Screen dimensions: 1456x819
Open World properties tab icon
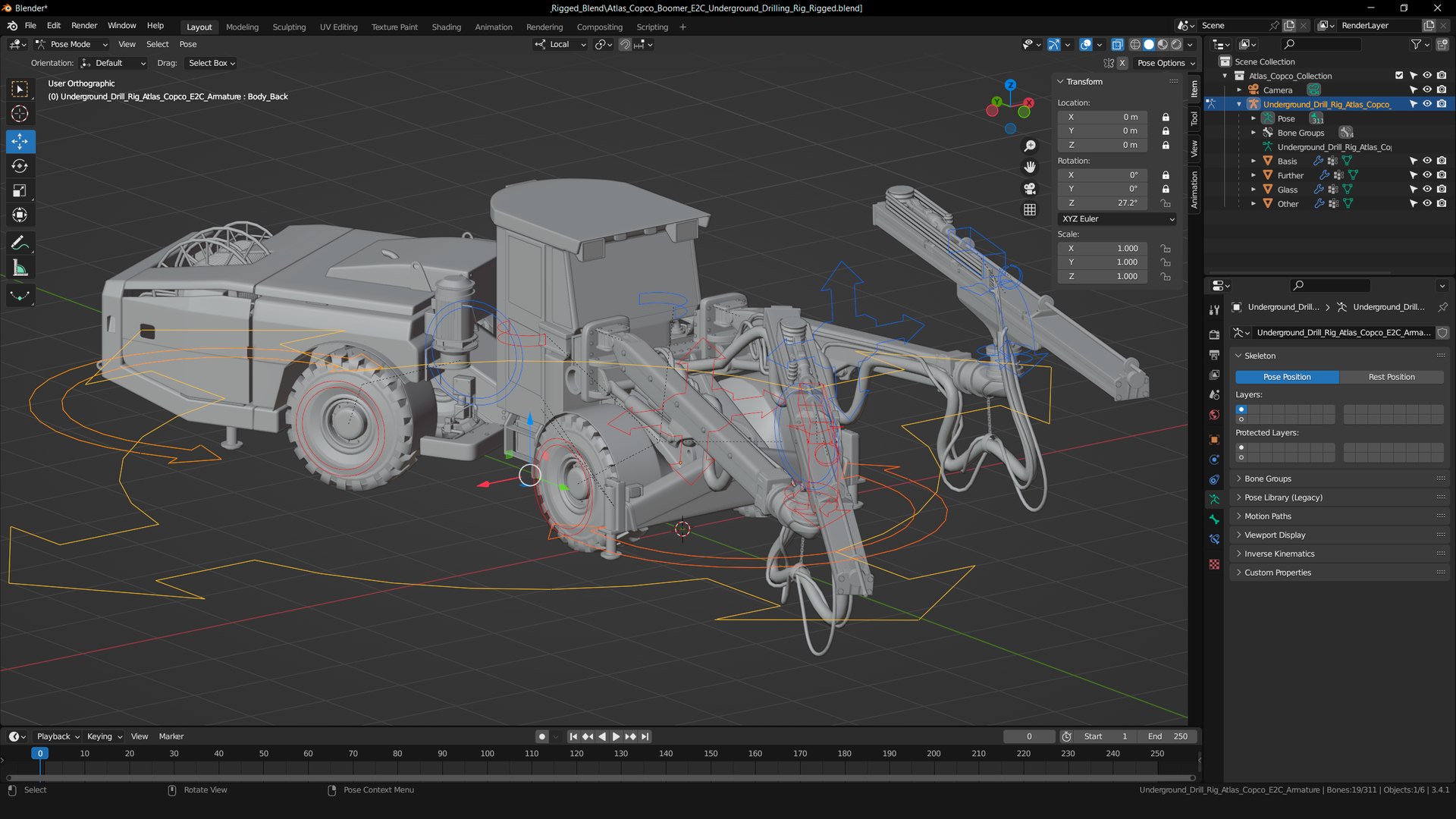(x=1214, y=415)
